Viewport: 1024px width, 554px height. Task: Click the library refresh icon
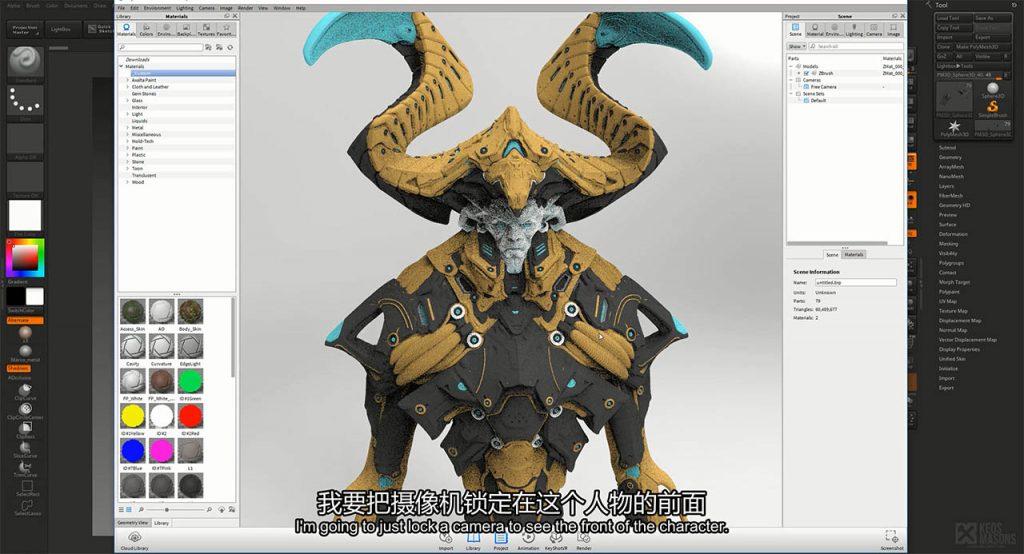230,48
